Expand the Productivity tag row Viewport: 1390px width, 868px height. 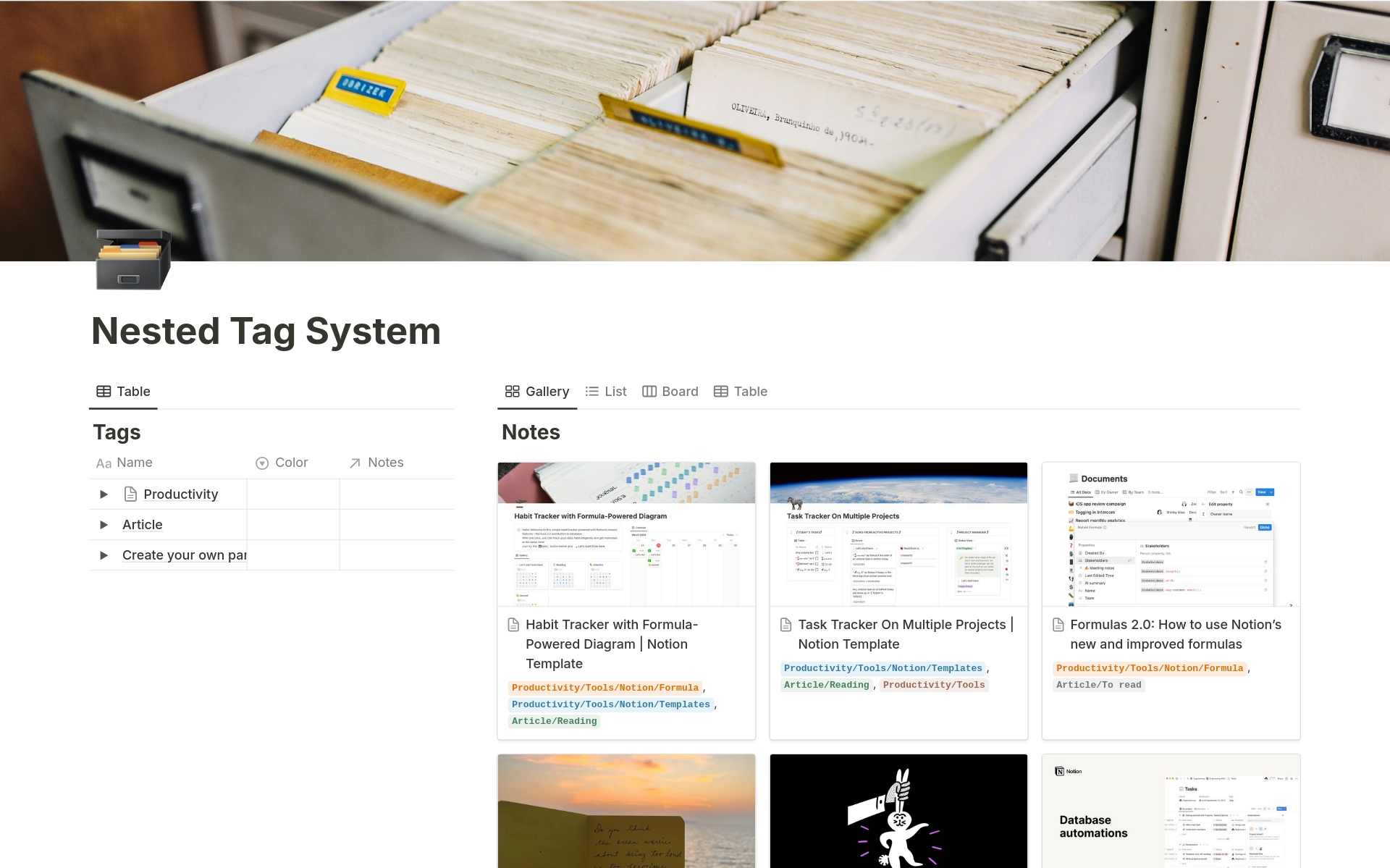pyautogui.click(x=102, y=494)
